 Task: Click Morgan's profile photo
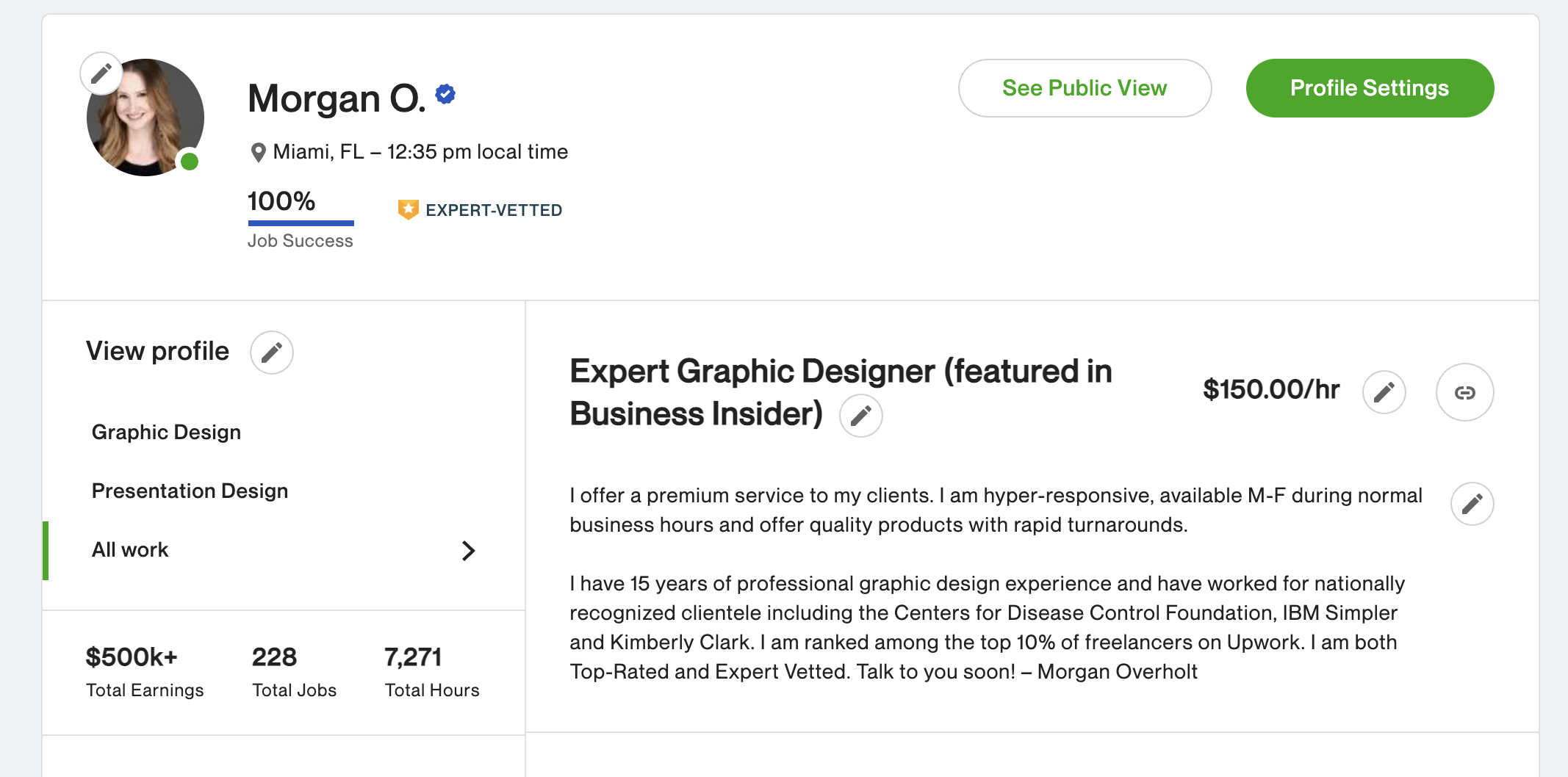(x=145, y=118)
